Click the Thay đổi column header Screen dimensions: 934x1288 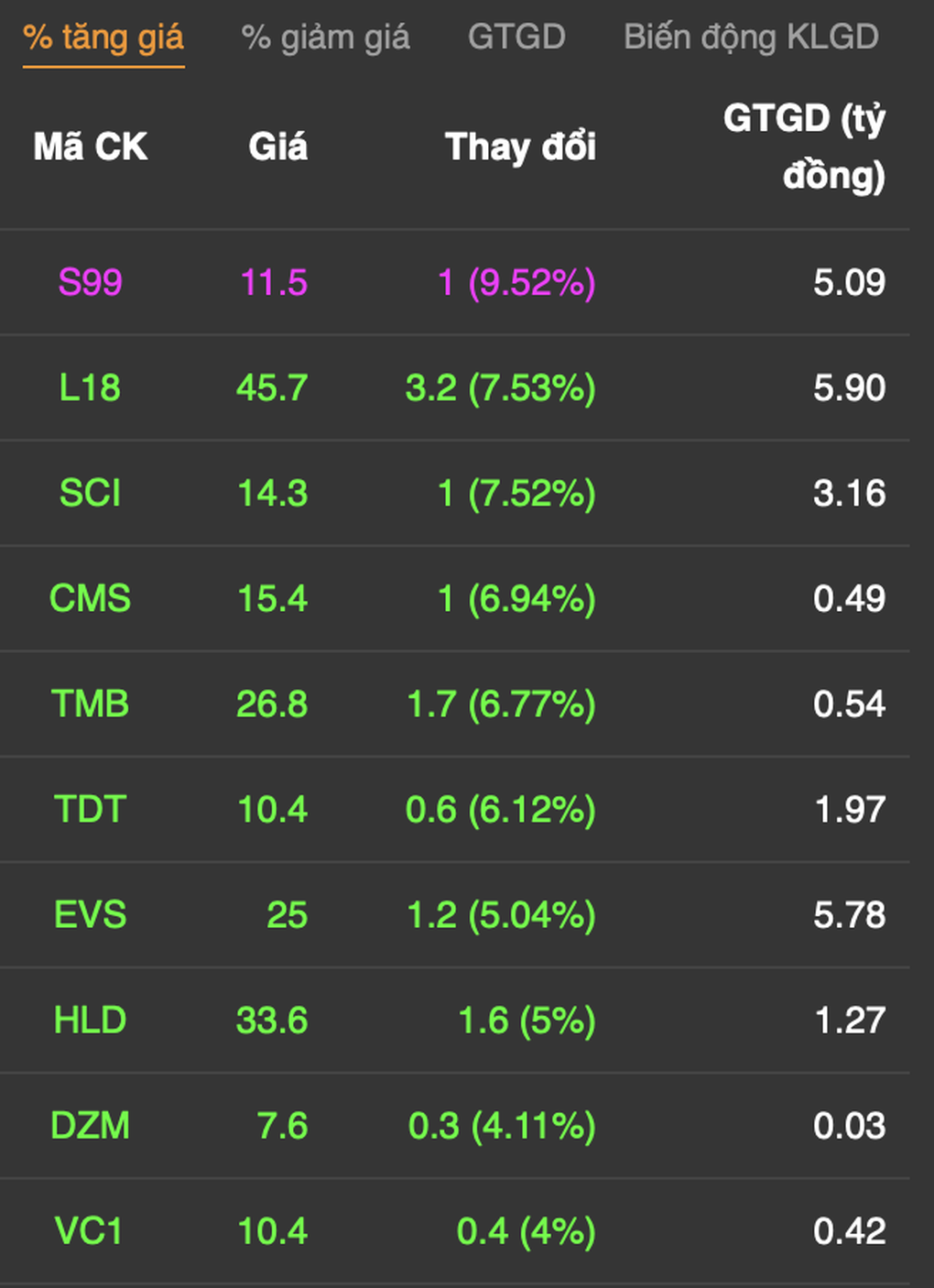coord(520,147)
